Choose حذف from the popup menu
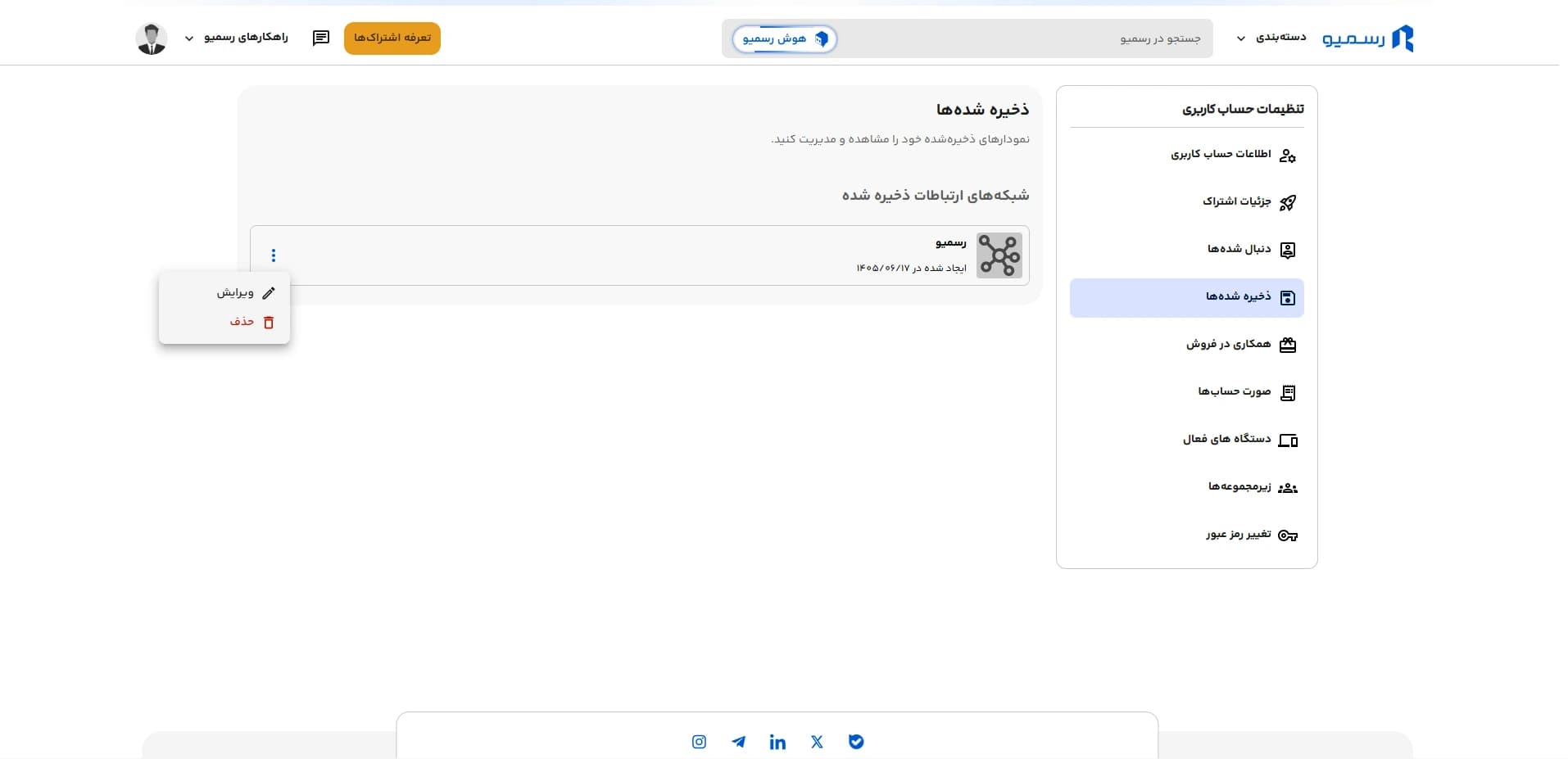 point(224,322)
